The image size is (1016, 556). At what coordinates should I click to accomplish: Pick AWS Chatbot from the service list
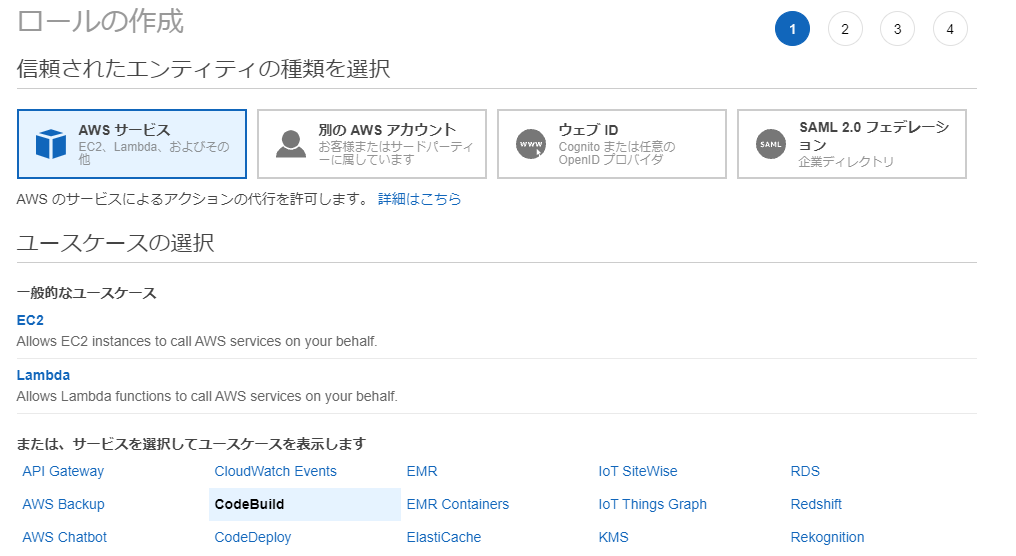coord(64,537)
